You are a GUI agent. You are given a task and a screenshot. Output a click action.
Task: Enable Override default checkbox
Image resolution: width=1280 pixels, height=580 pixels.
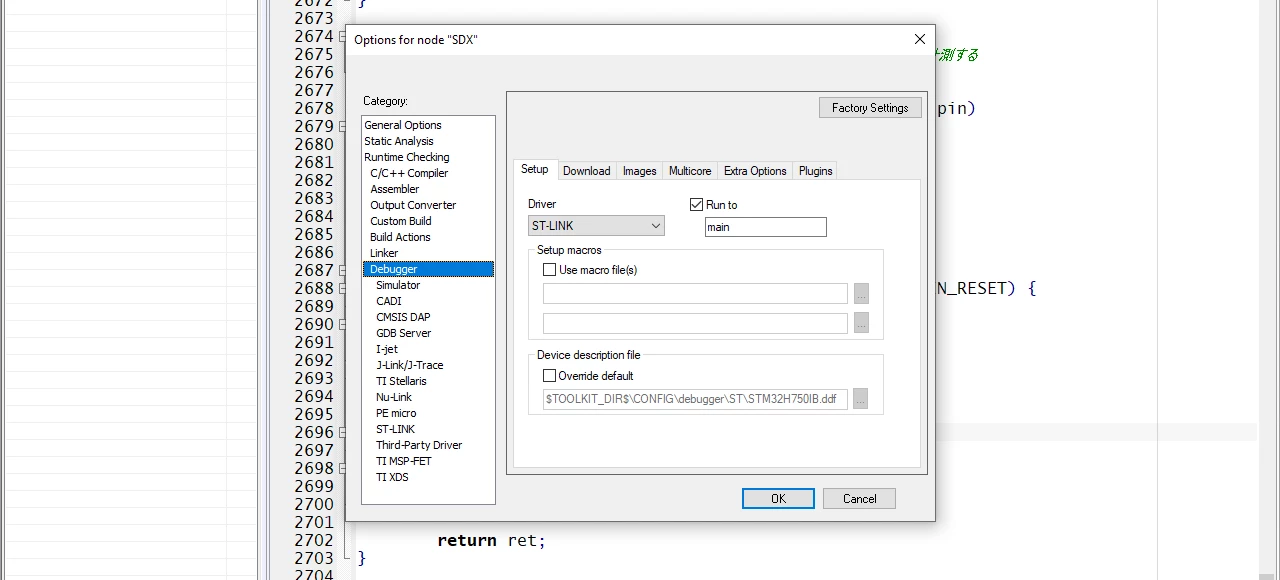pyautogui.click(x=549, y=375)
